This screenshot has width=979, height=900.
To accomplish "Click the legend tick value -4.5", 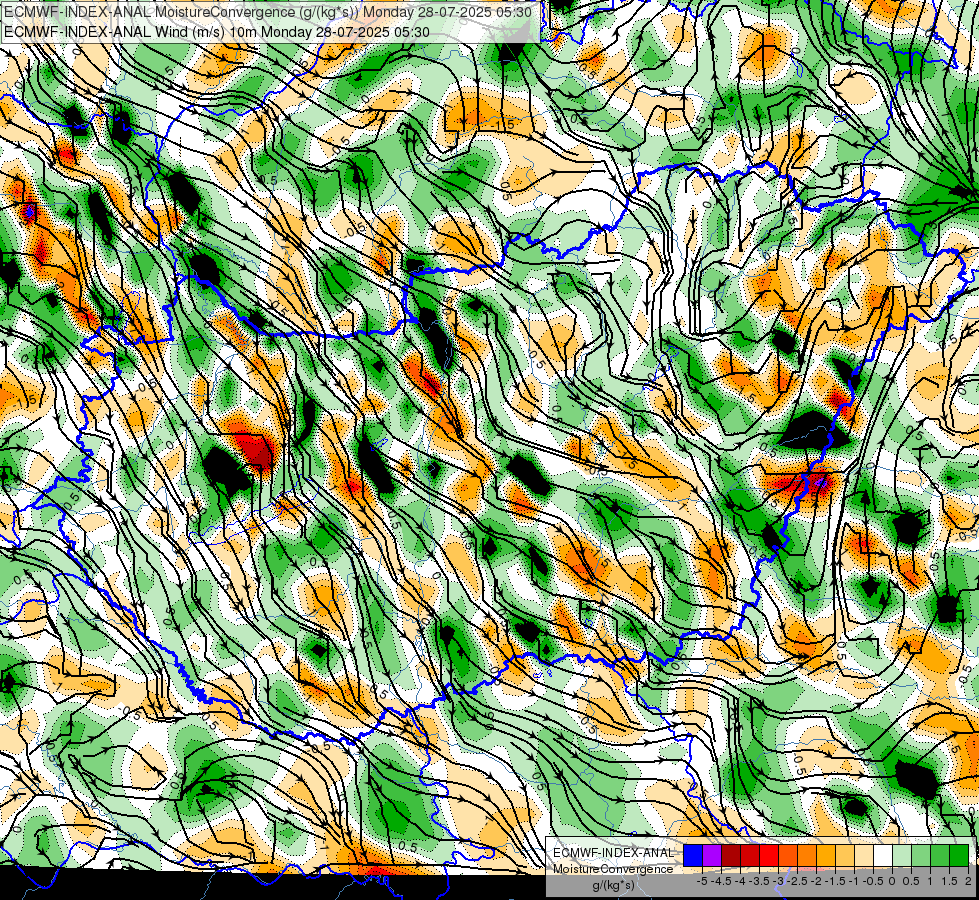I will pos(721,881).
